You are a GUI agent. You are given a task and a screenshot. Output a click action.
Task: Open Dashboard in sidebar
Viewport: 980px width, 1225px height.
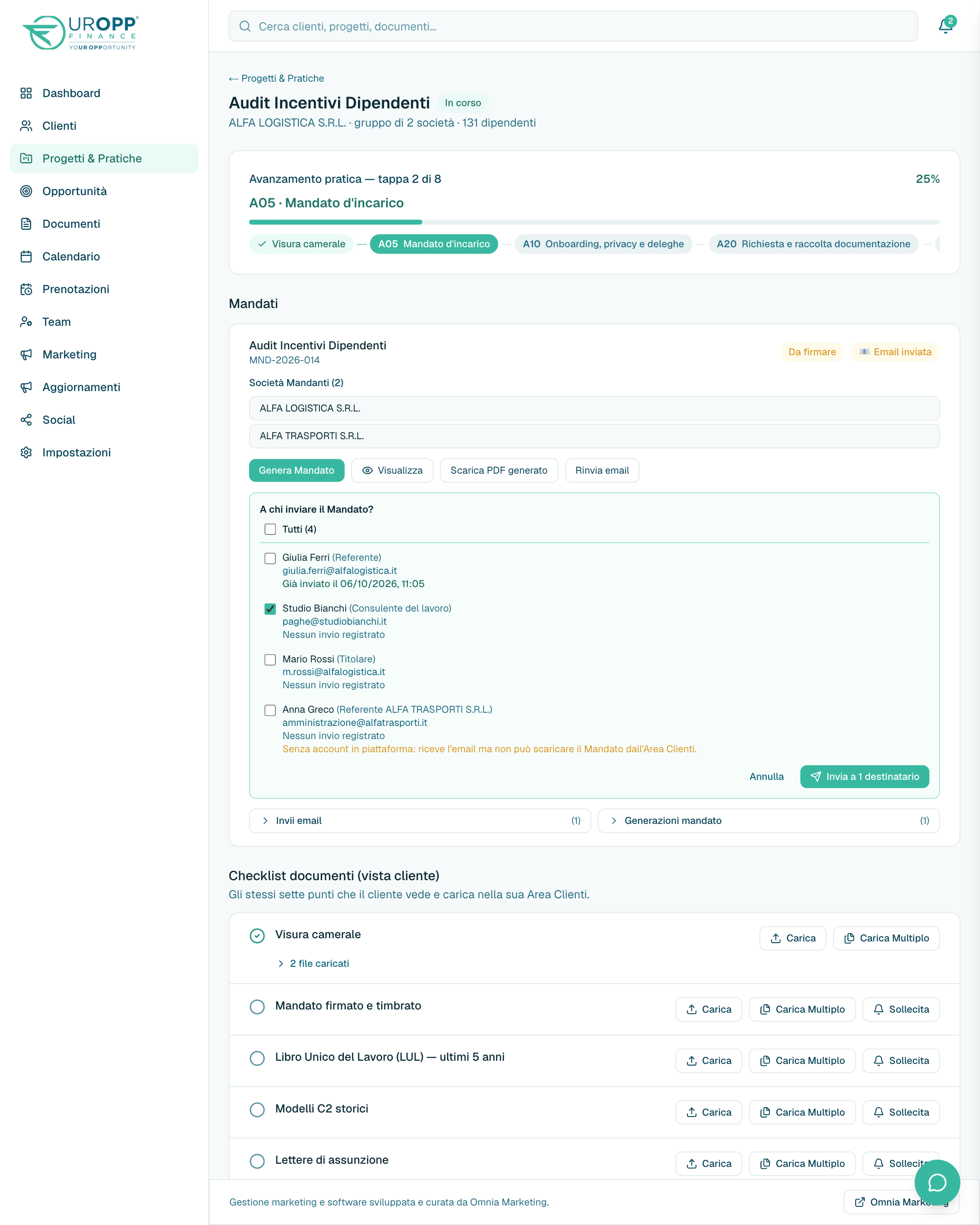[x=104, y=93]
